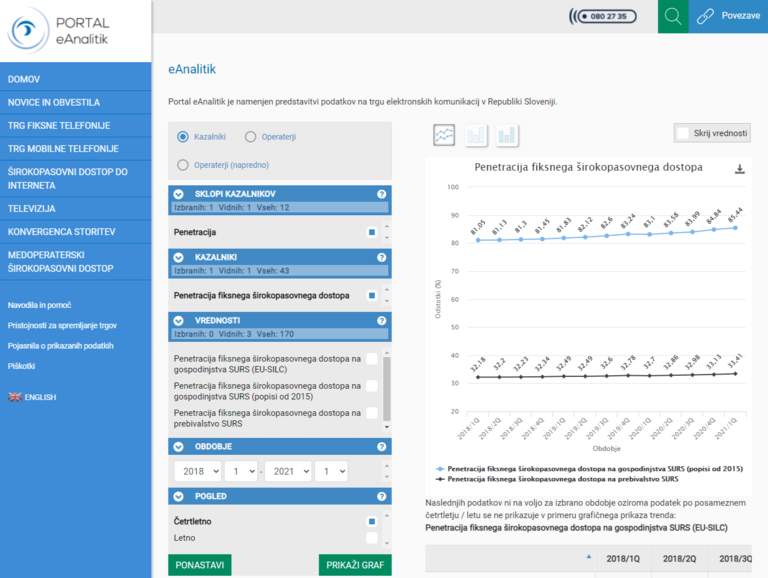The image size is (768, 578).
Task: Click the PORTAL eAnalitik logo
Action: tap(60, 30)
